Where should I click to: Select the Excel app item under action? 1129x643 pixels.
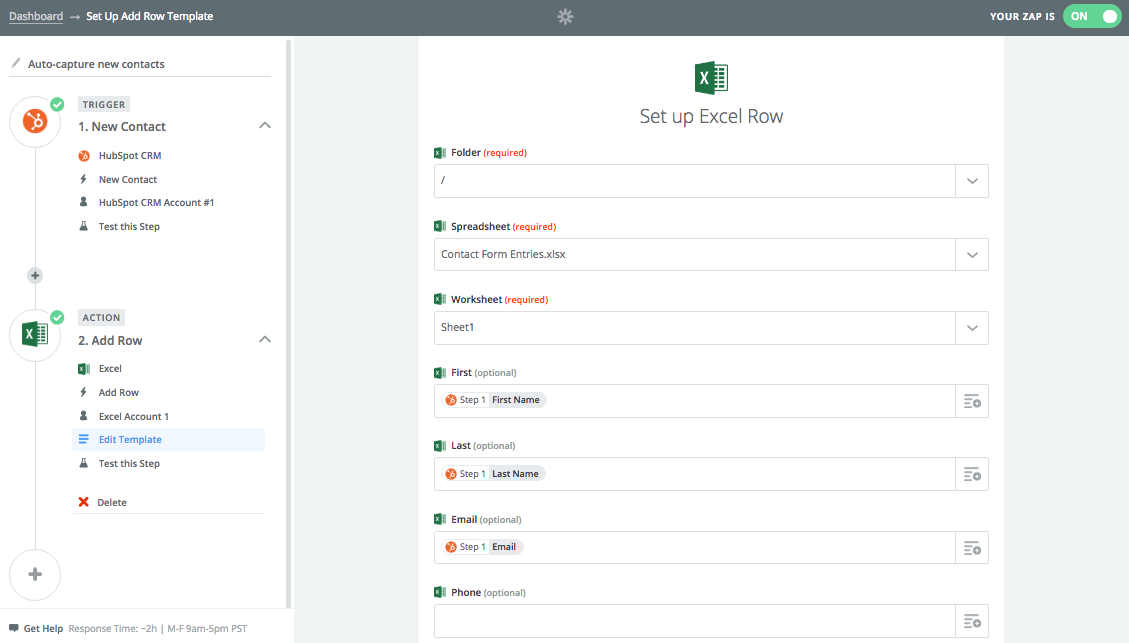[x=110, y=369]
